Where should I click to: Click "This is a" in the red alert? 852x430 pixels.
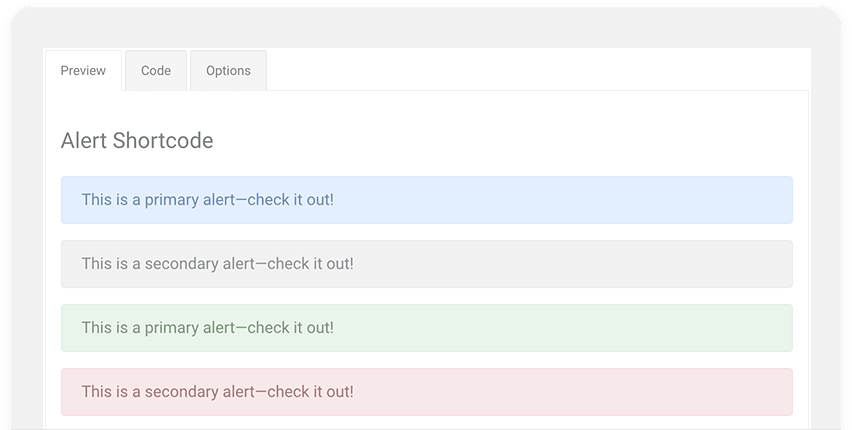(110, 392)
